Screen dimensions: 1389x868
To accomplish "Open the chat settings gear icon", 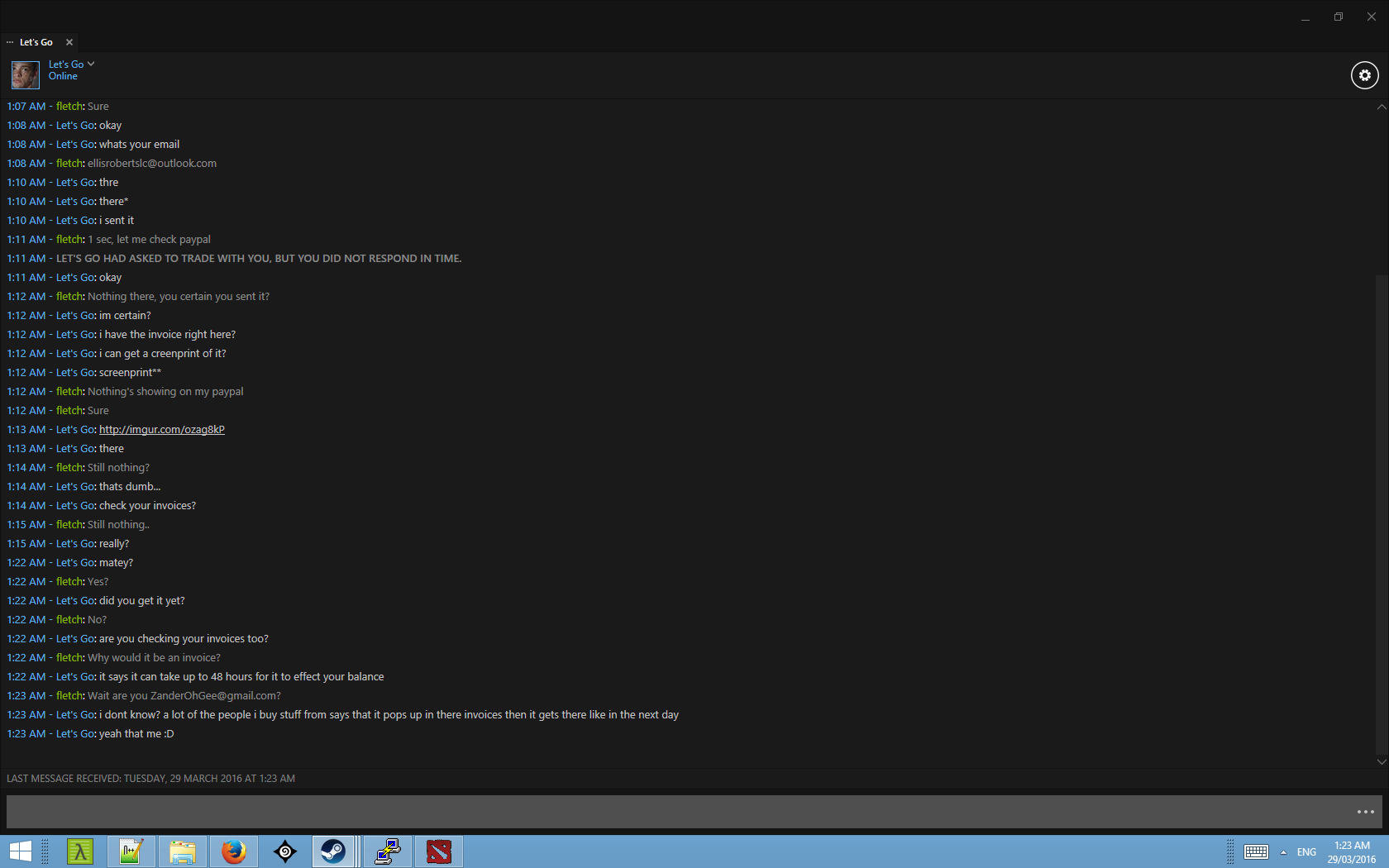I will [x=1364, y=75].
